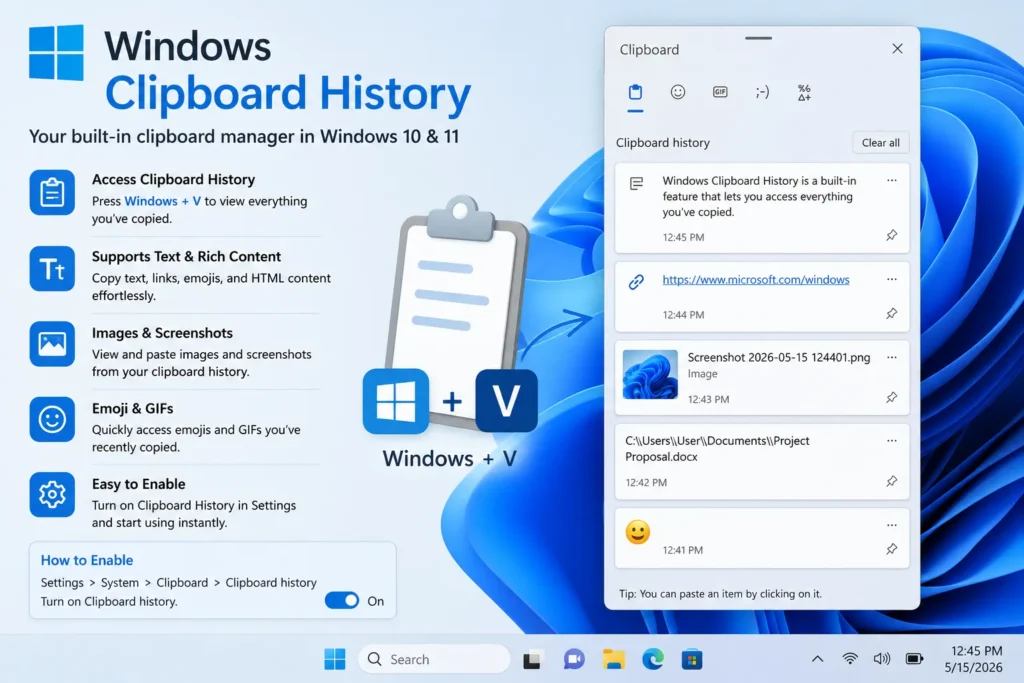Click the Clear all button
This screenshot has height=683, width=1024.
880,142
